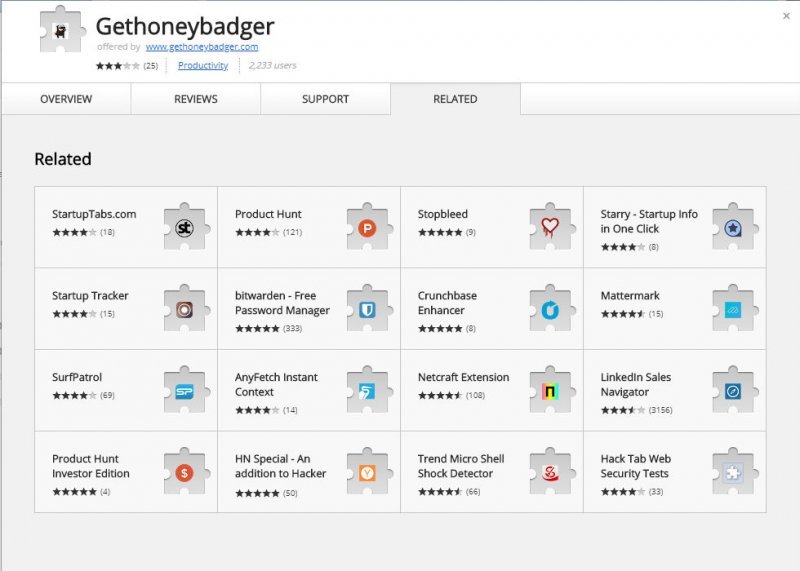Click the StartupTabs.com title

tap(94, 214)
